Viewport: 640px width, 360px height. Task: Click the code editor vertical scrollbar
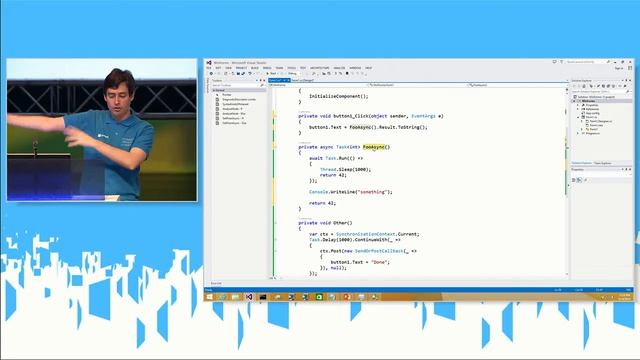(x=567, y=182)
